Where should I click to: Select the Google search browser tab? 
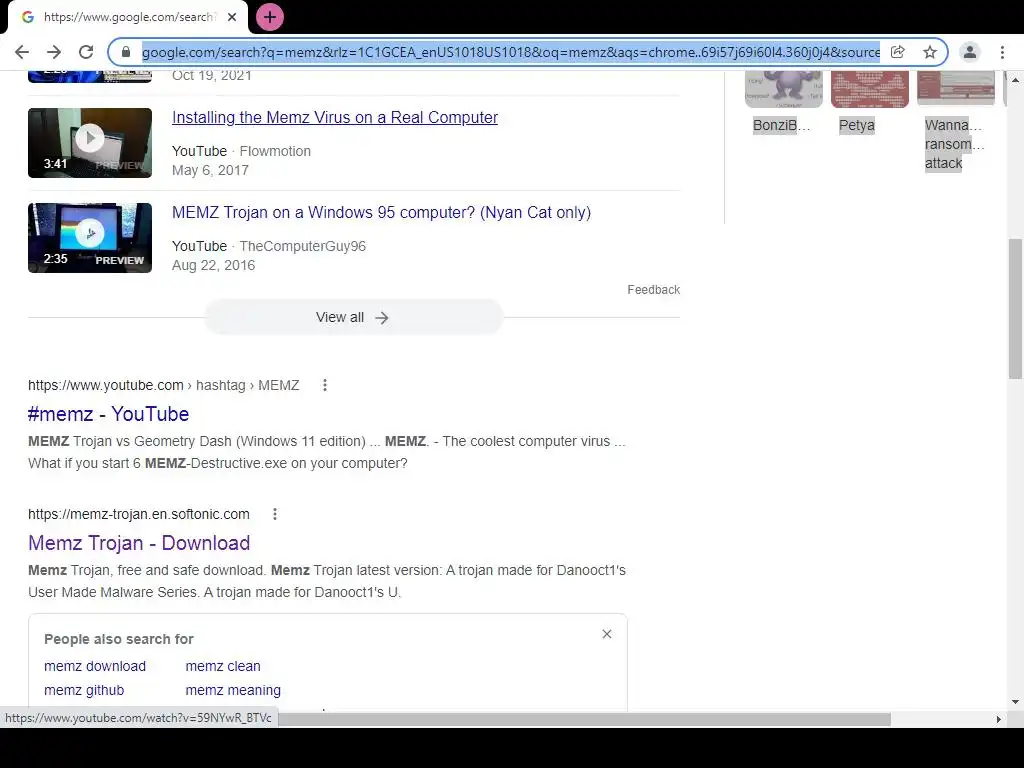click(x=128, y=17)
